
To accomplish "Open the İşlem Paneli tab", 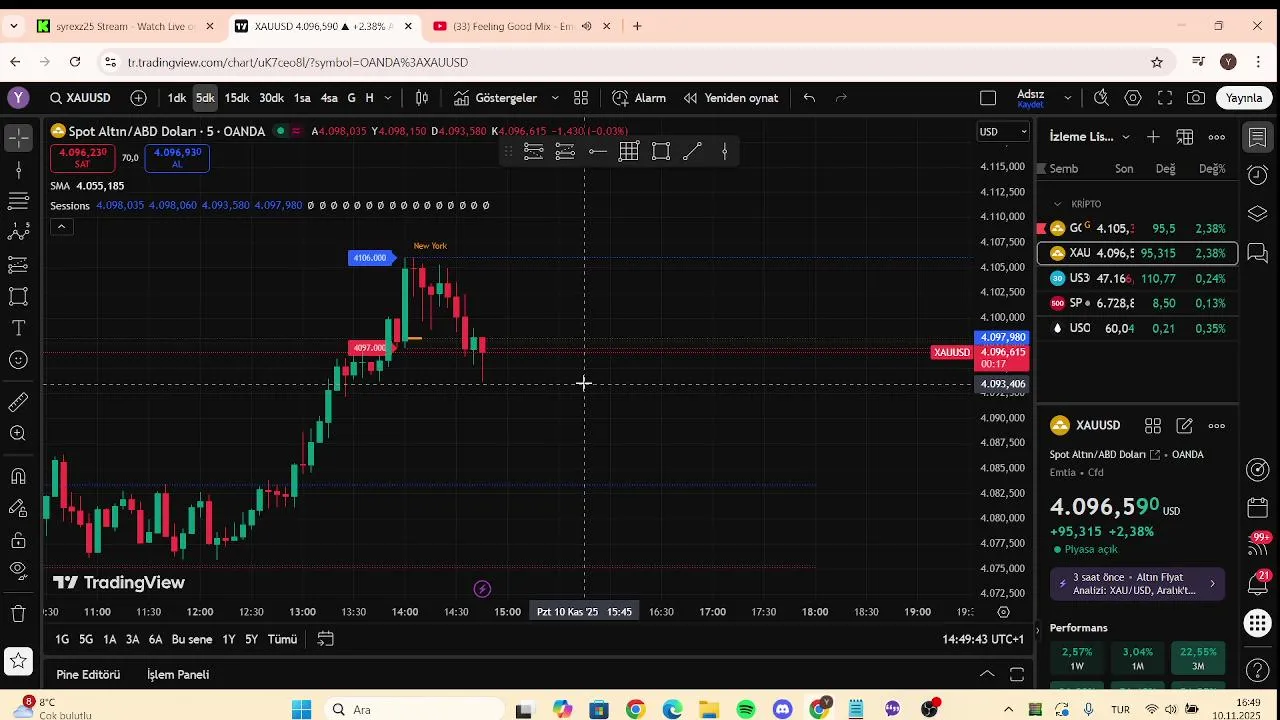I will [178, 675].
